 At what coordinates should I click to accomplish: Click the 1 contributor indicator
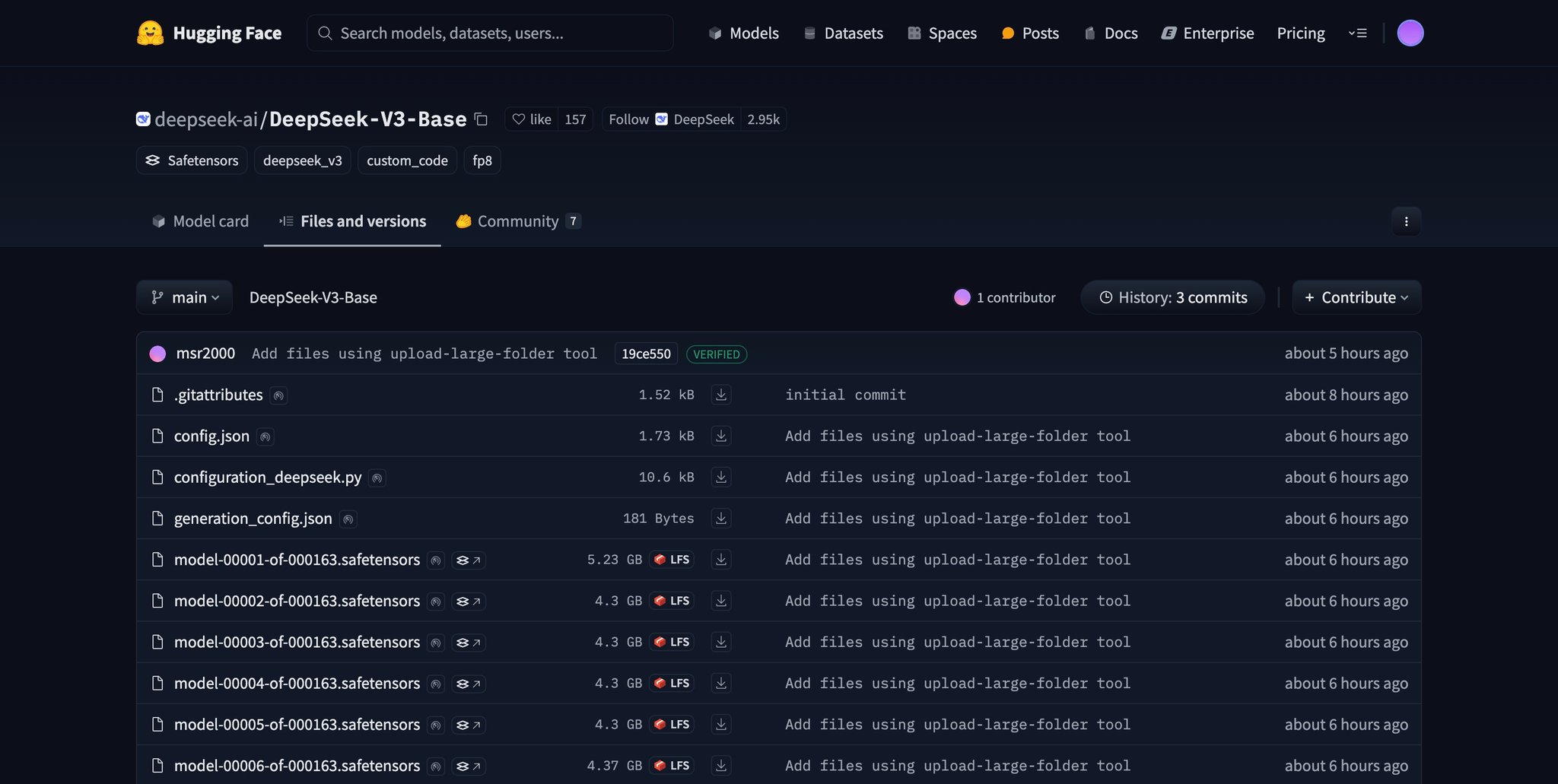click(x=1005, y=297)
